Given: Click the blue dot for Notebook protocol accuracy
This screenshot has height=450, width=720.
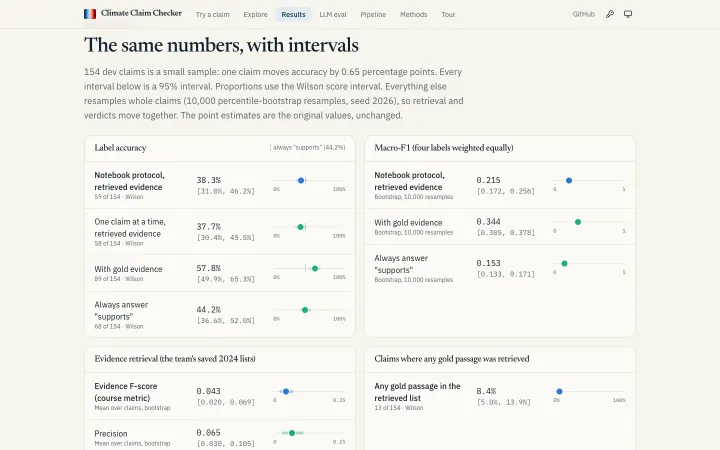Looking at the screenshot, I should pos(301,180).
